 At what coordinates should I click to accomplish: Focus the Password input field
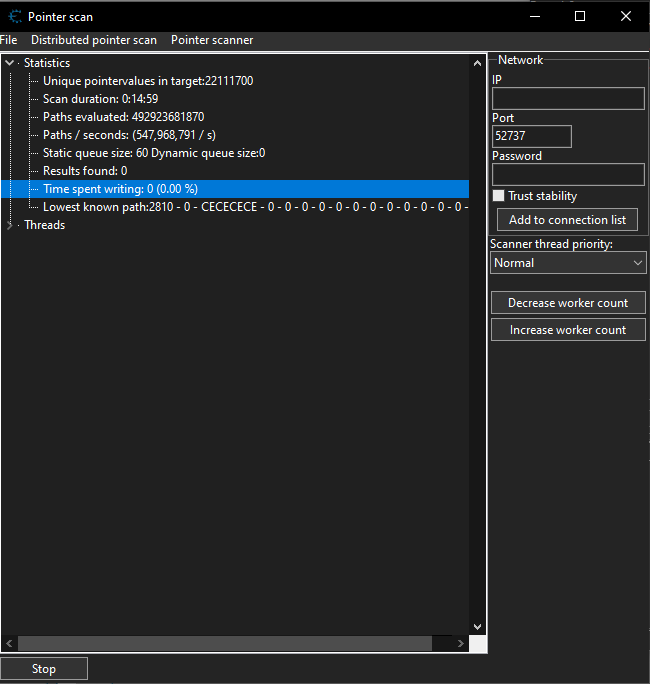(x=568, y=174)
